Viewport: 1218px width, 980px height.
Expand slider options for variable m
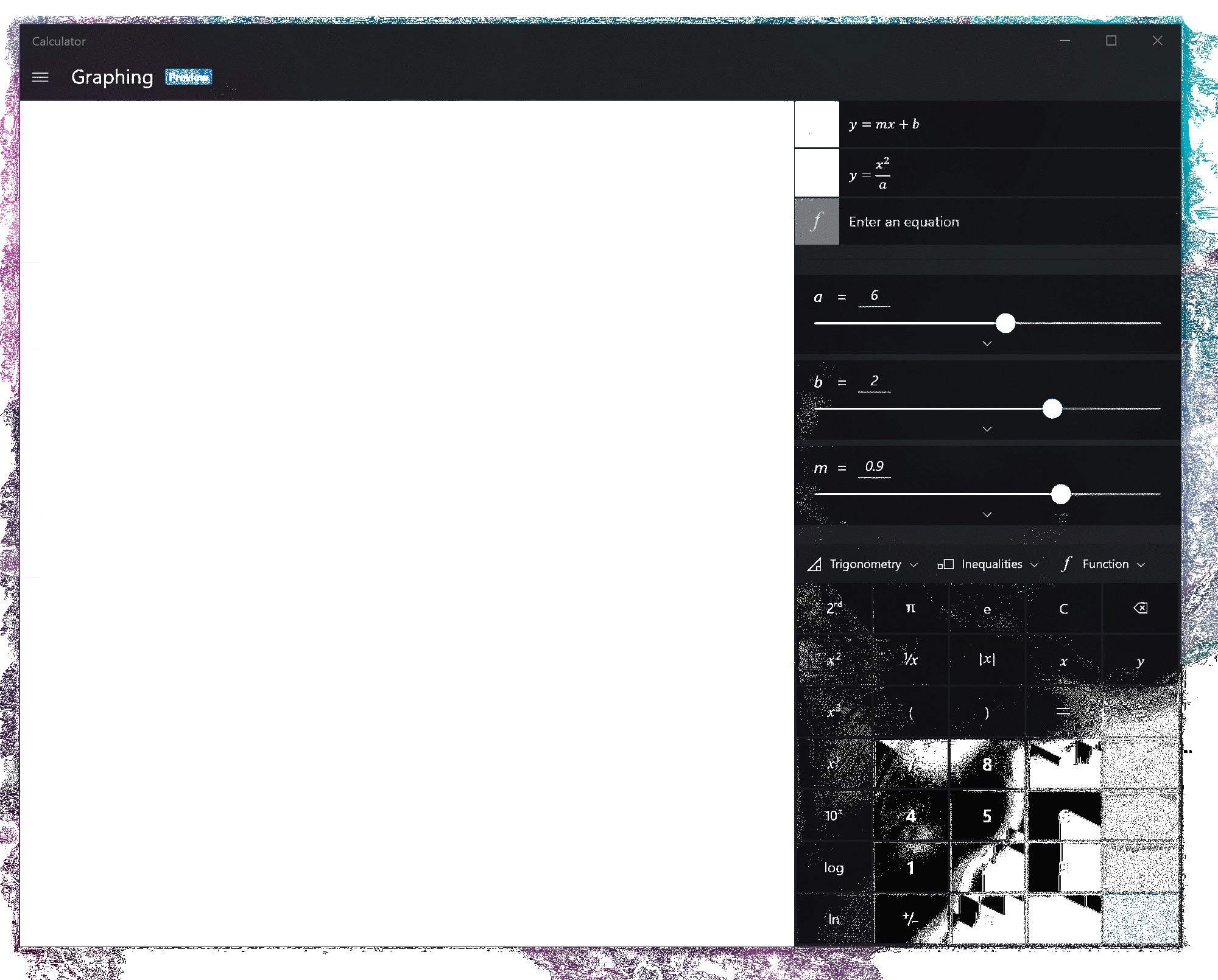pos(987,515)
